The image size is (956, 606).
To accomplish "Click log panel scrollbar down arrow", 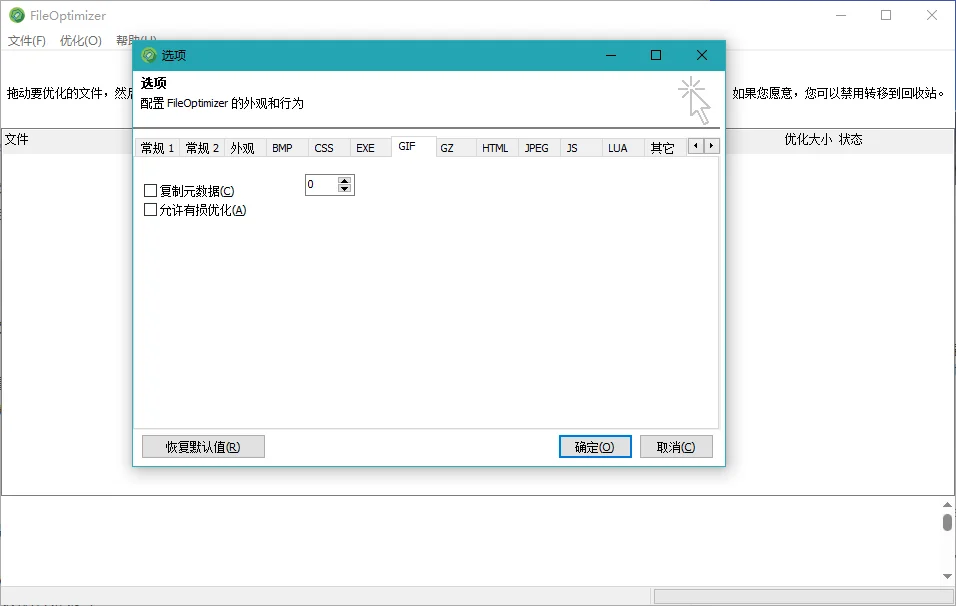I will (947, 576).
